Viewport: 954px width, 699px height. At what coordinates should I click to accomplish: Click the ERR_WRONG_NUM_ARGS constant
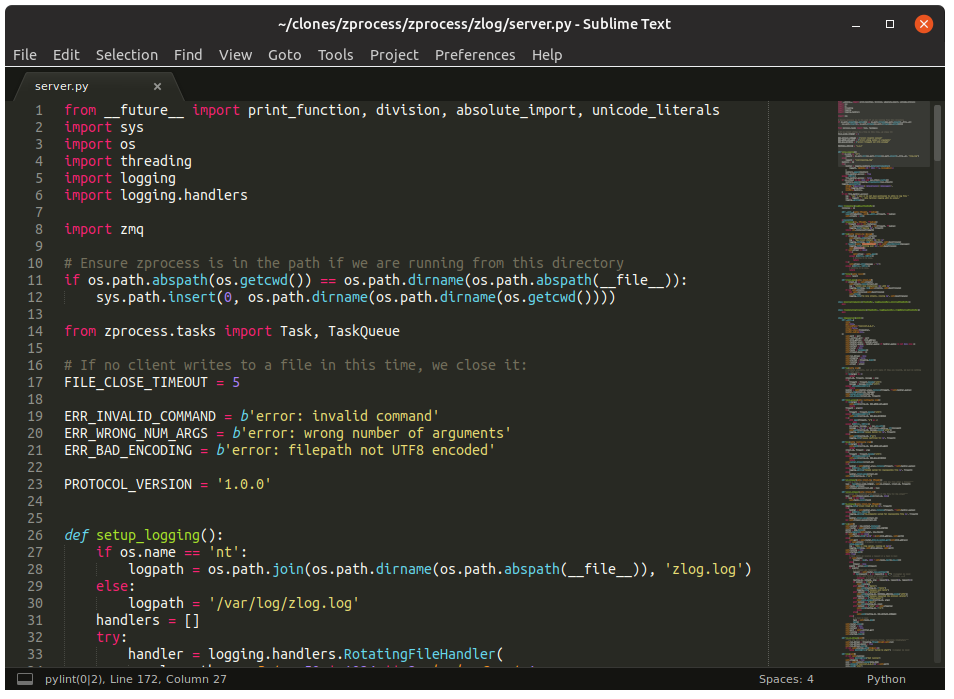(x=136, y=434)
